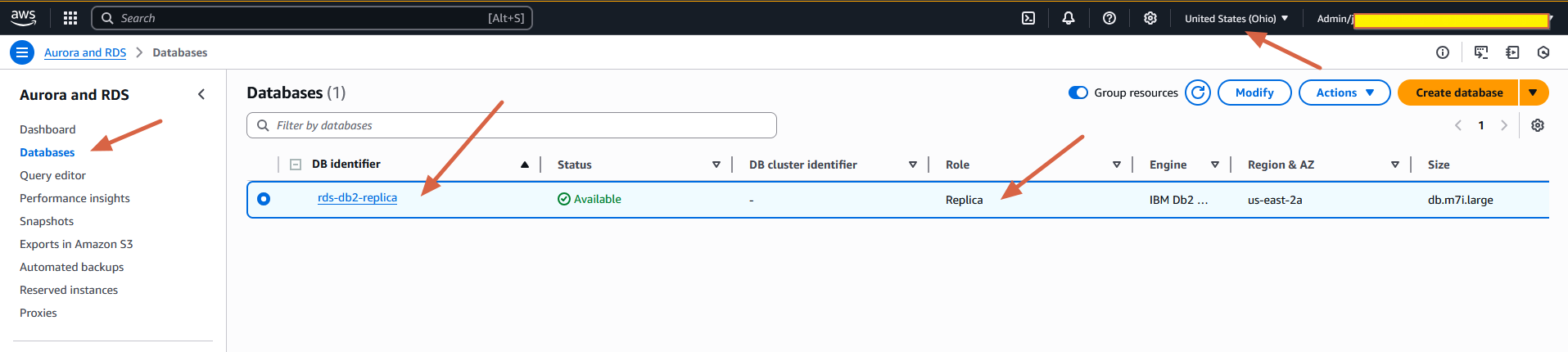The height and width of the screenshot is (352, 1568).
Task: Click the Replica role cell
Action: tap(964, 200)
